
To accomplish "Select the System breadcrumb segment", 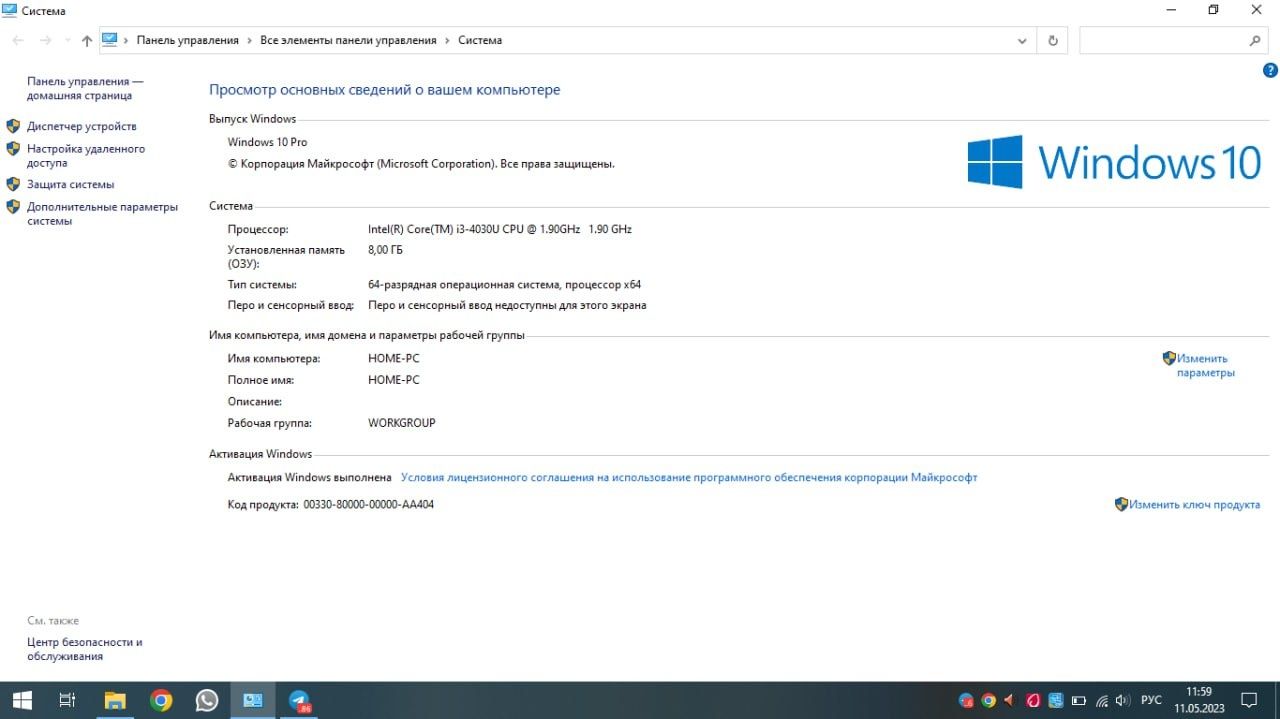I will click(x=480, y=41).
